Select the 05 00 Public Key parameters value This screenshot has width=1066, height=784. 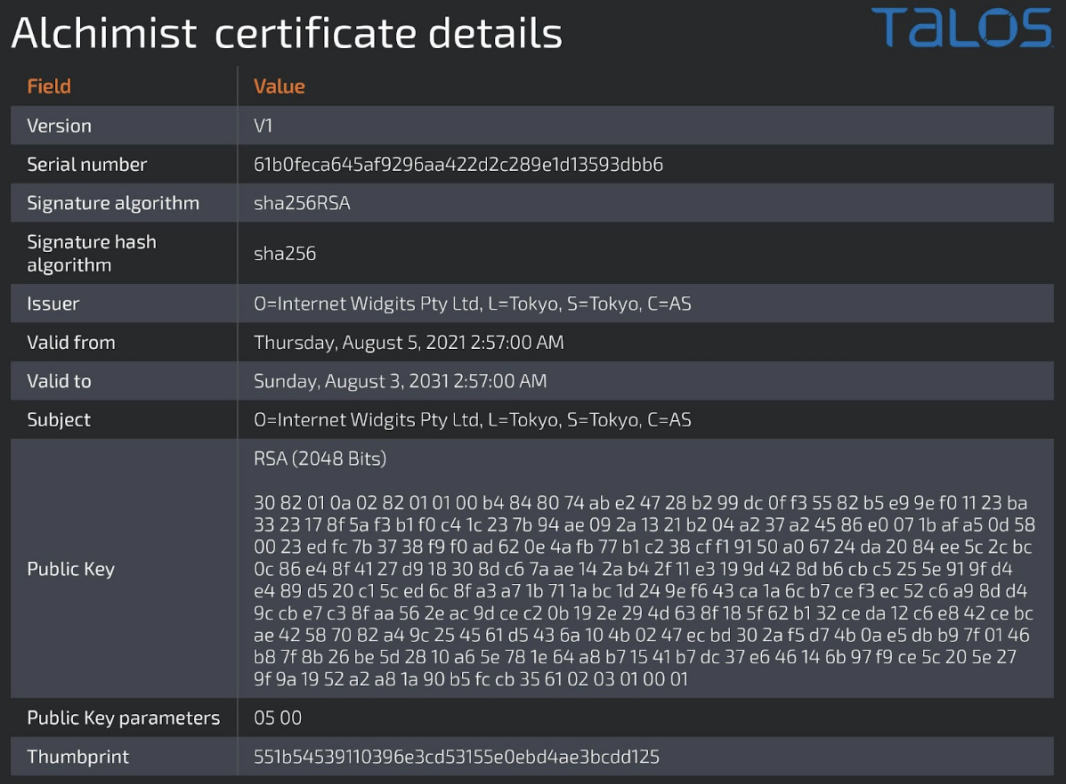[278, 718]
